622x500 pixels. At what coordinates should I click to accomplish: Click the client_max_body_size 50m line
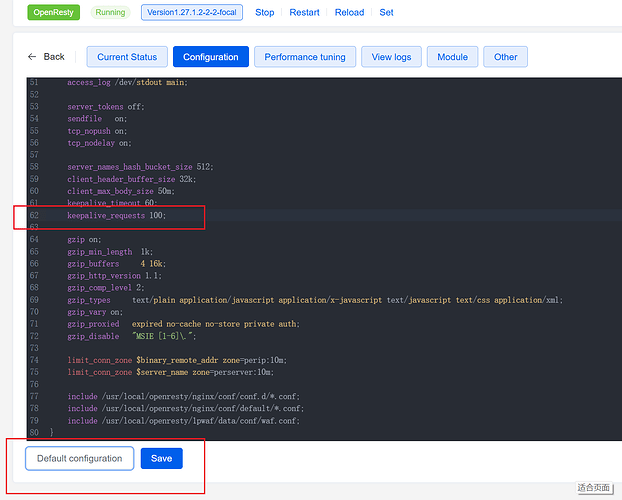[x=121, y=191]
